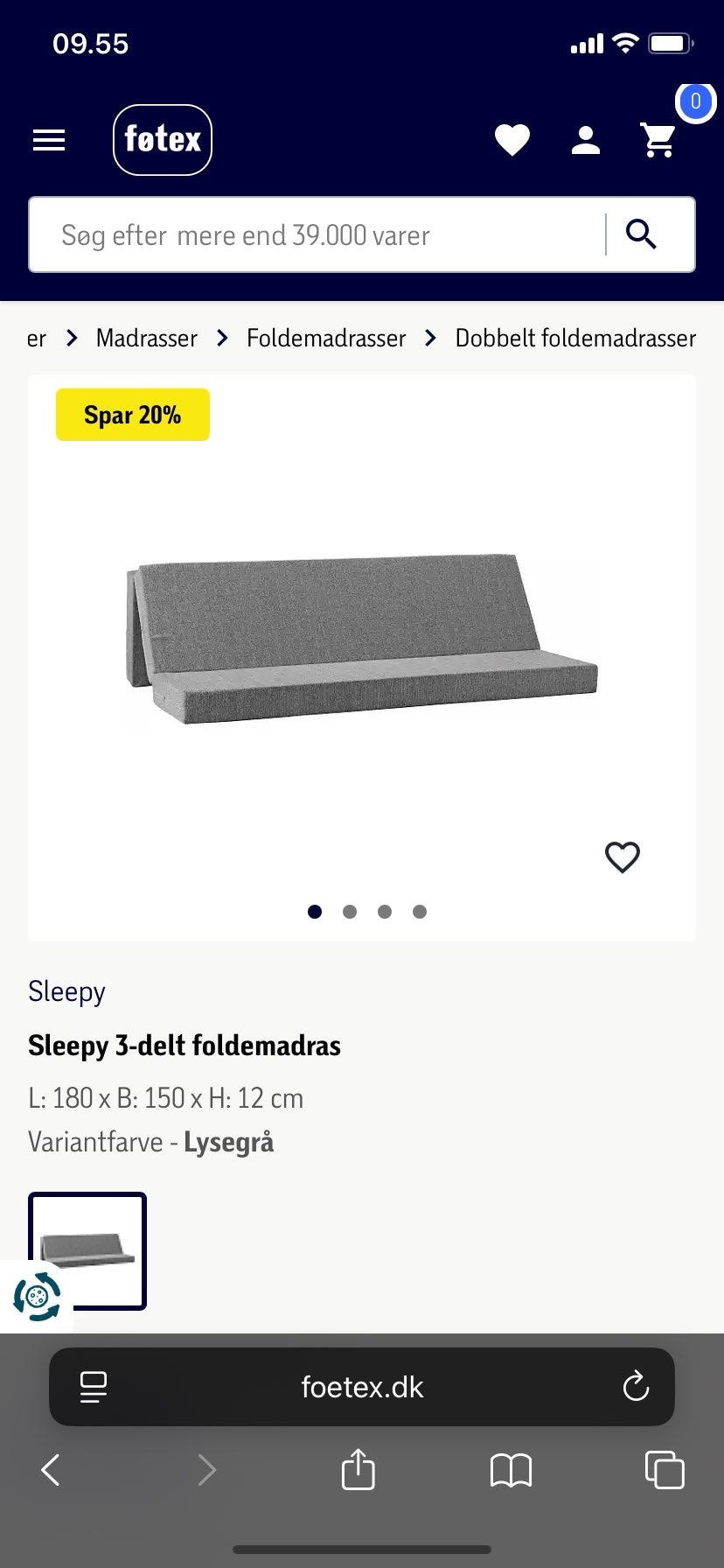Open the Safari share sheet

click(x=358, y=1470)
